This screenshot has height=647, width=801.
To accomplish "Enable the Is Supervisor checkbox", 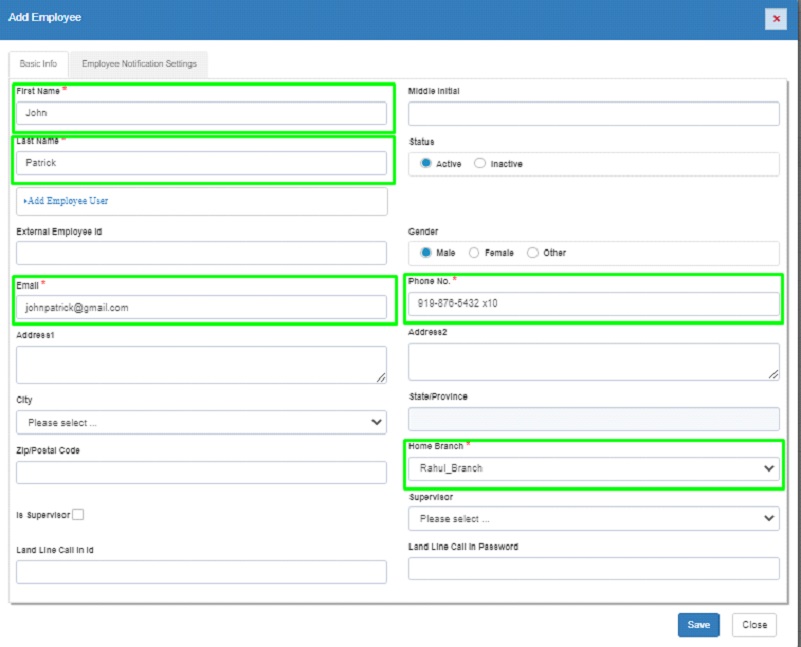I will tap(78, 515).
